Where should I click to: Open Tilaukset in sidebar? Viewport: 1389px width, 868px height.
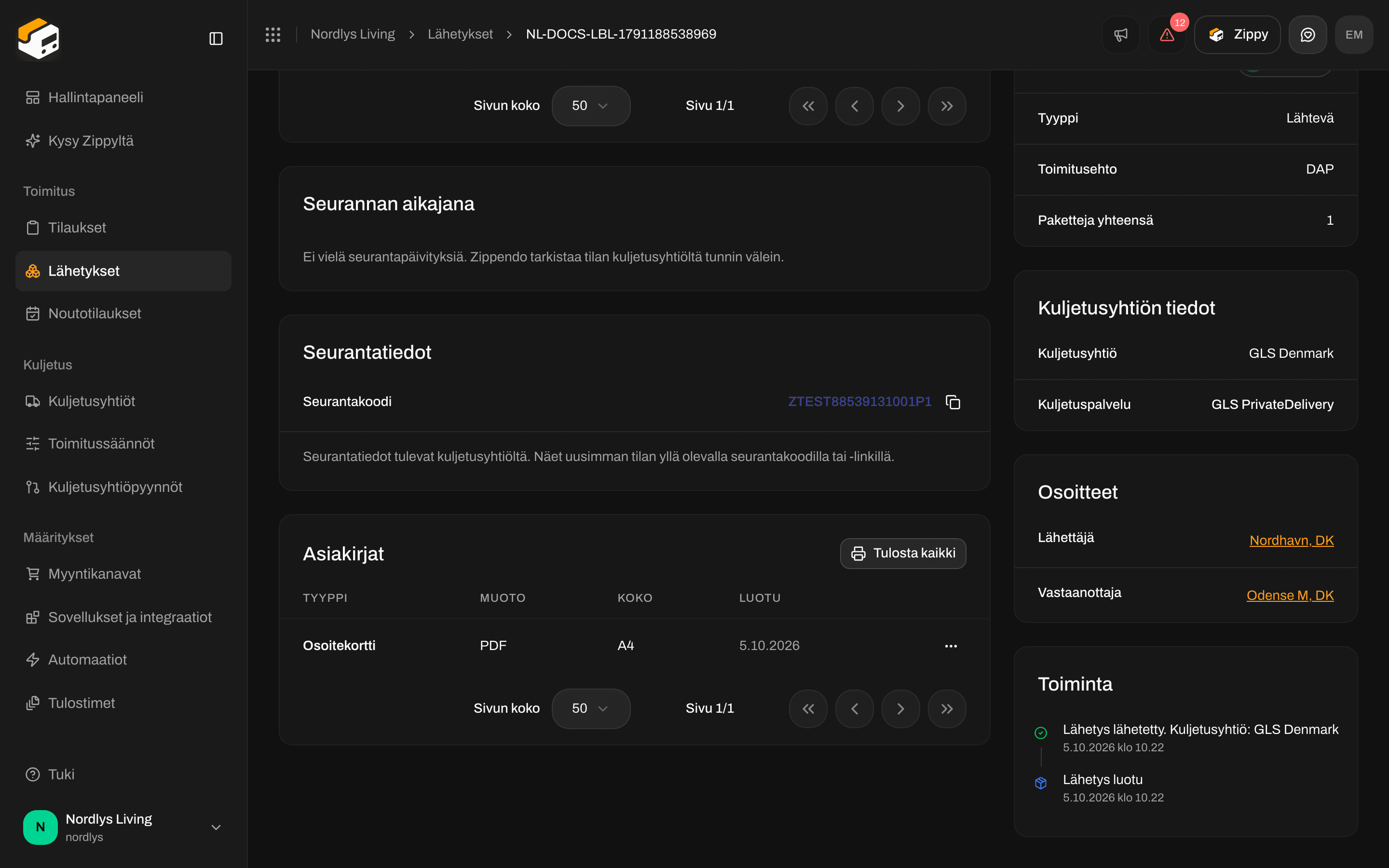click(x=123, y=227)
